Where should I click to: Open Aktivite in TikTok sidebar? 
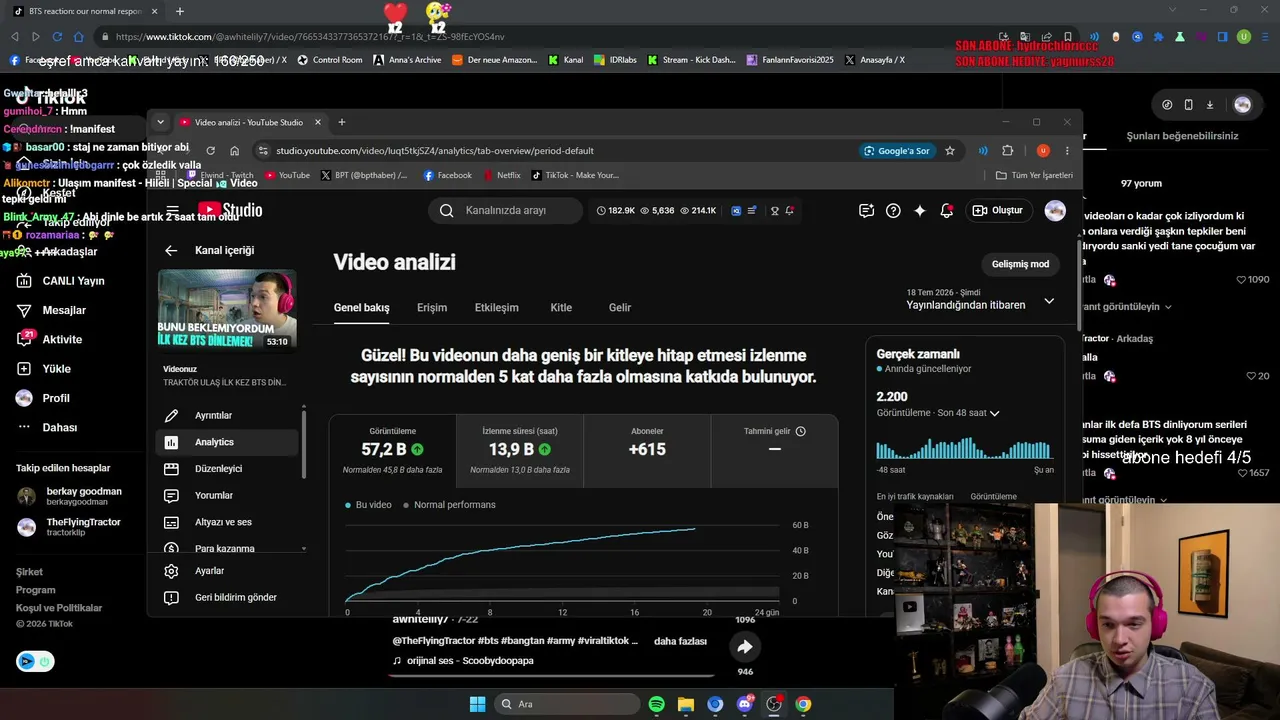pyautogui.click(x=50, y=340)
